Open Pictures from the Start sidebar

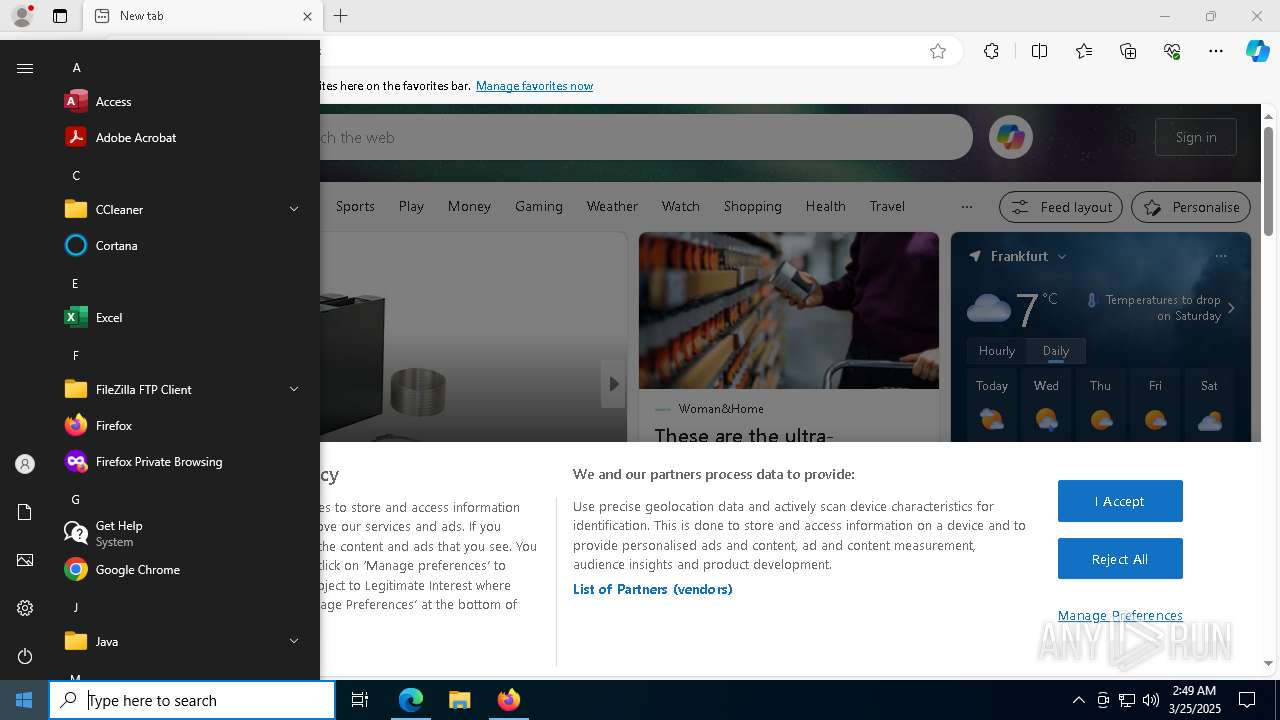coord(25,560)
